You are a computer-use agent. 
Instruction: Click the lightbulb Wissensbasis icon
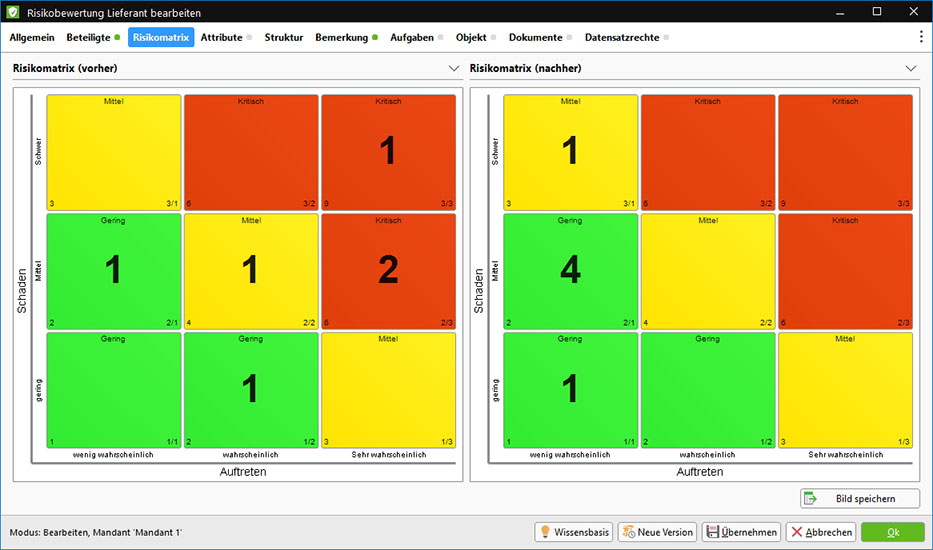pos(545,532)
